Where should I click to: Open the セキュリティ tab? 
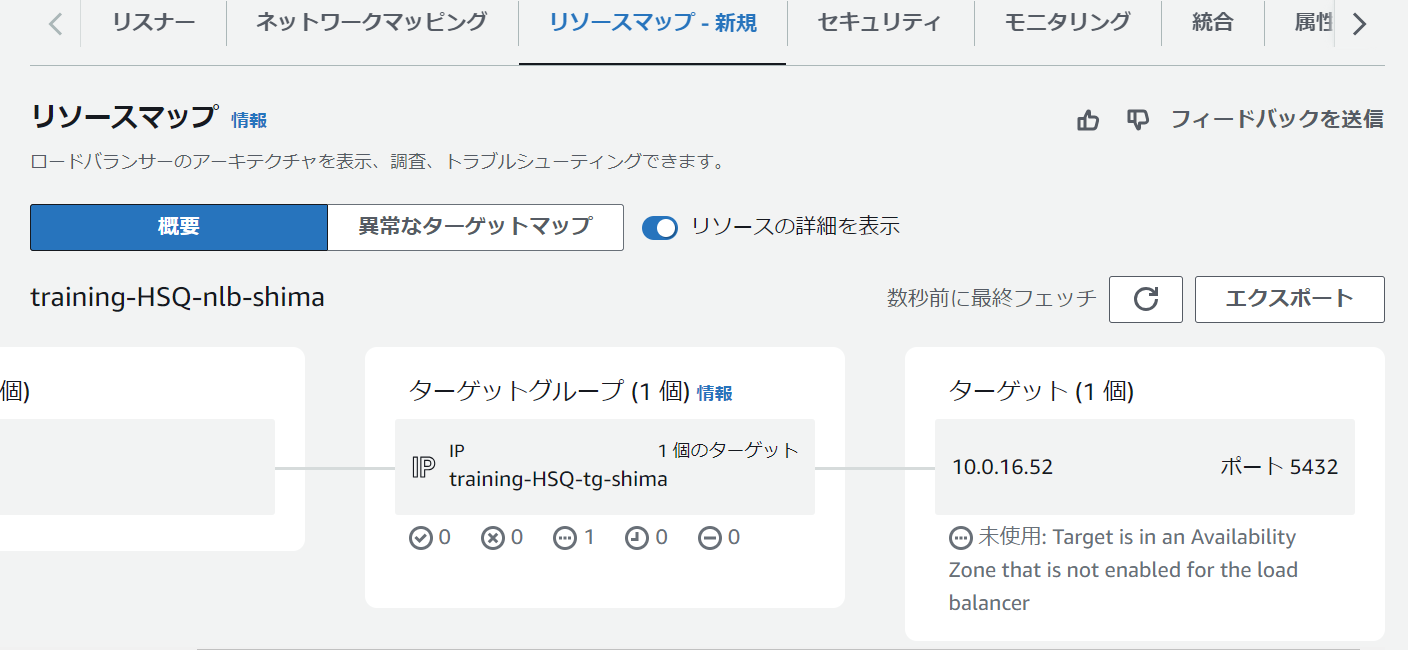tap(879, 22)
